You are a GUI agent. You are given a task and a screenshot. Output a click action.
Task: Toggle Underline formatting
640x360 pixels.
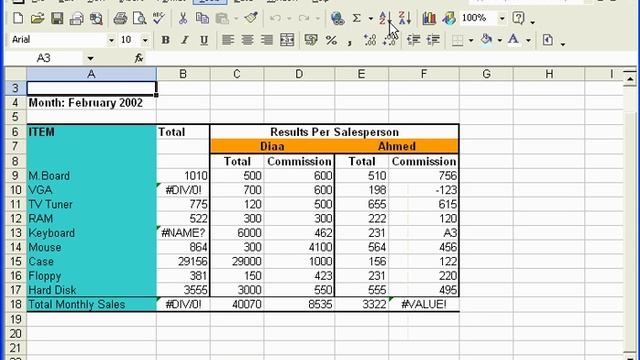click(204, 40)
